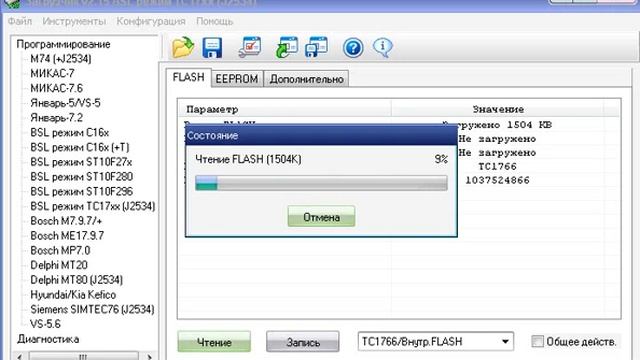Click the Чтение button

214,342
